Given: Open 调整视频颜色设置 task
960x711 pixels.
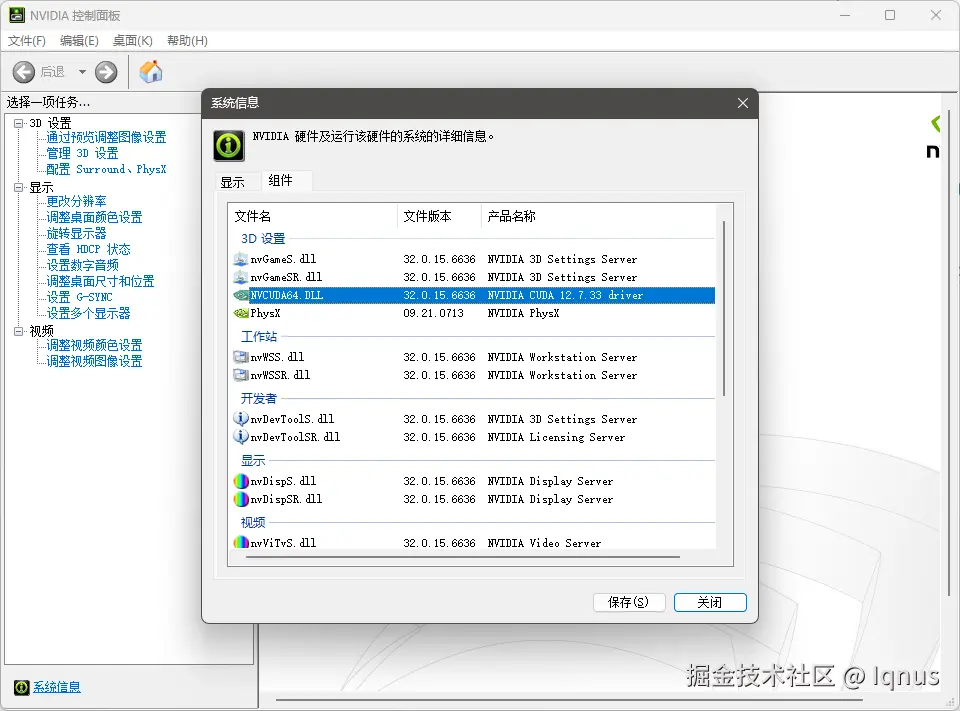Looking at the screenshot, I should (x=94, y=345).
